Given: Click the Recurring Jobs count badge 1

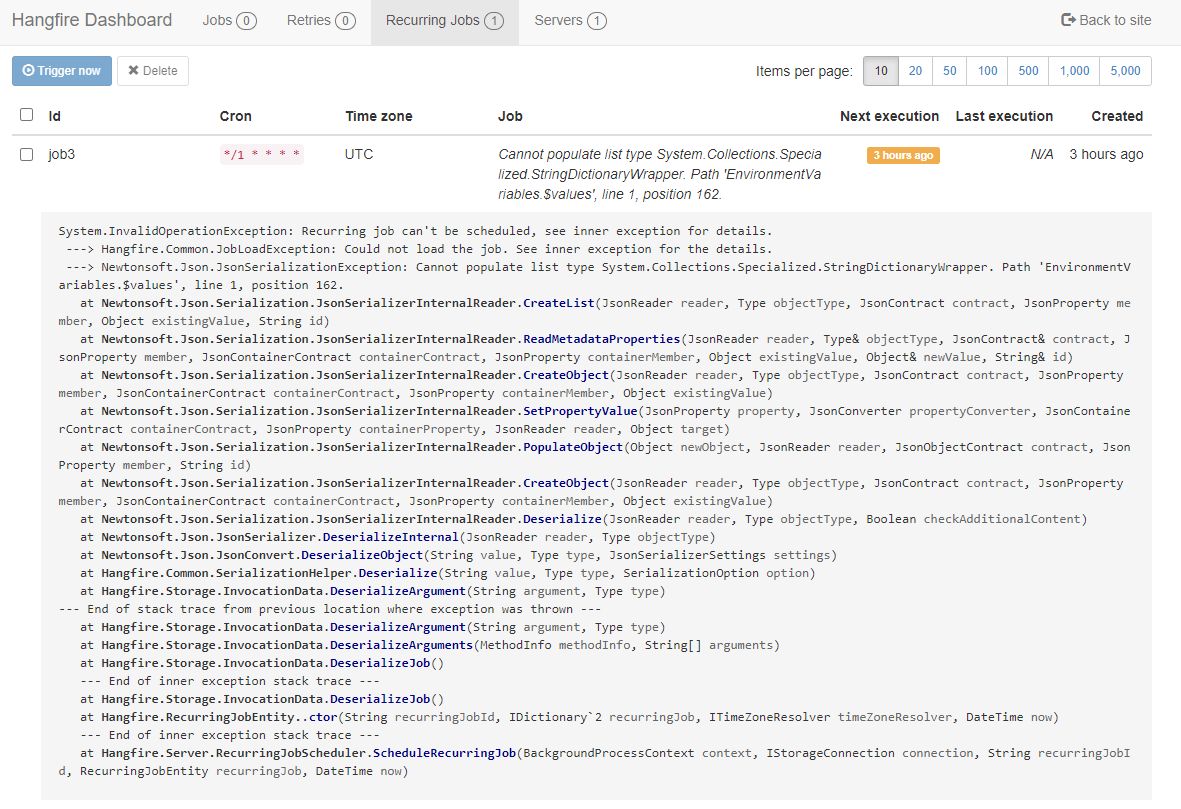Looking at the screenshot, I should tap(494, 21).
